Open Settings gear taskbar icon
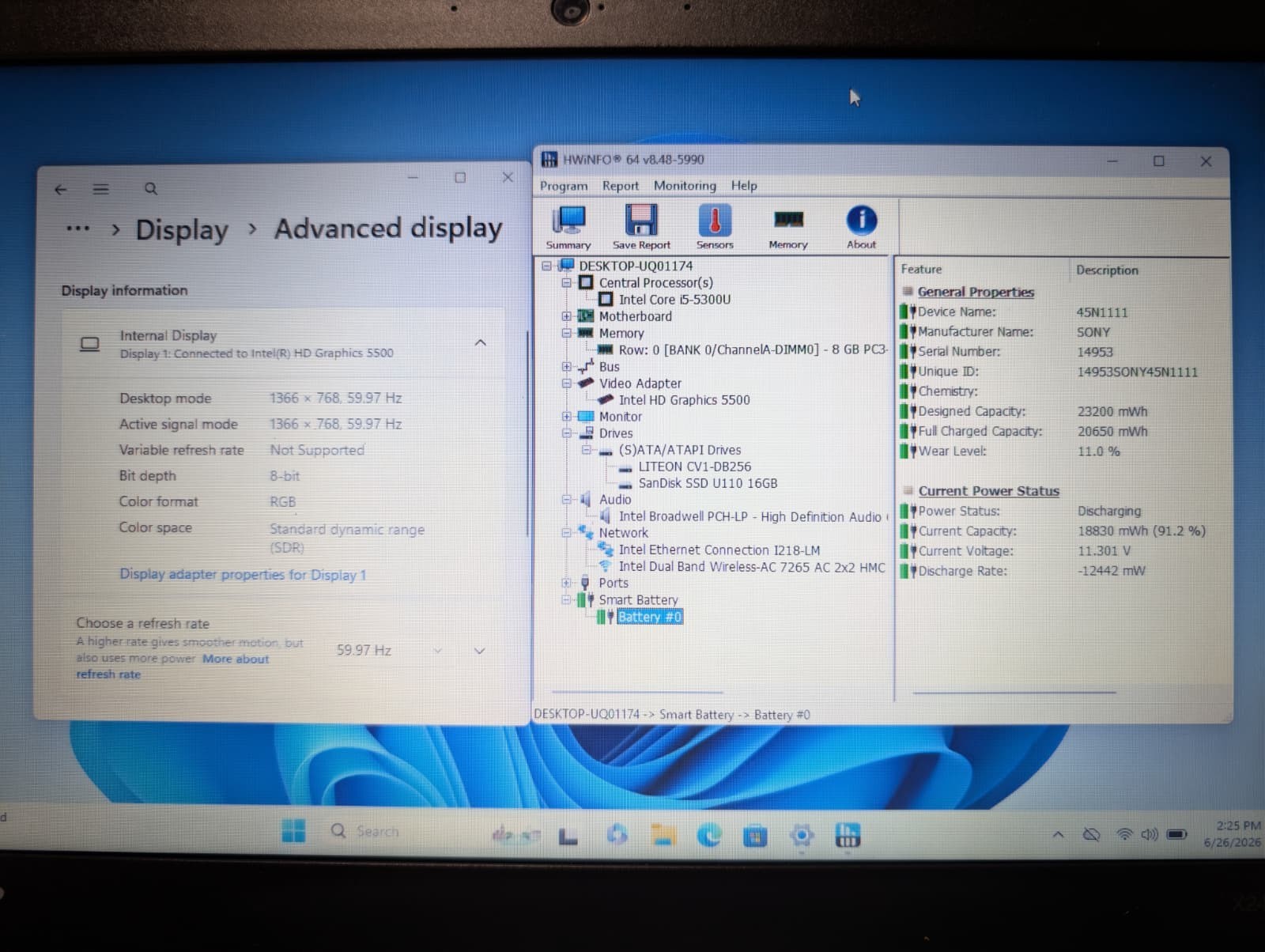Image resolution: width=1265 pixels, height=952 pixels. point(802,836)
